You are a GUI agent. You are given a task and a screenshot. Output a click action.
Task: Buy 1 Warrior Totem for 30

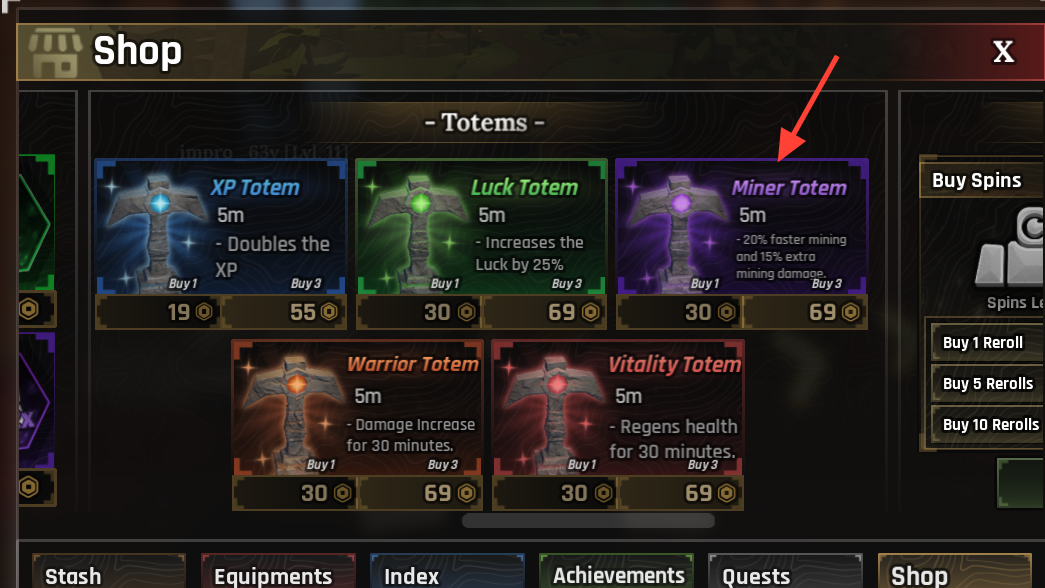tap(295, 493)
